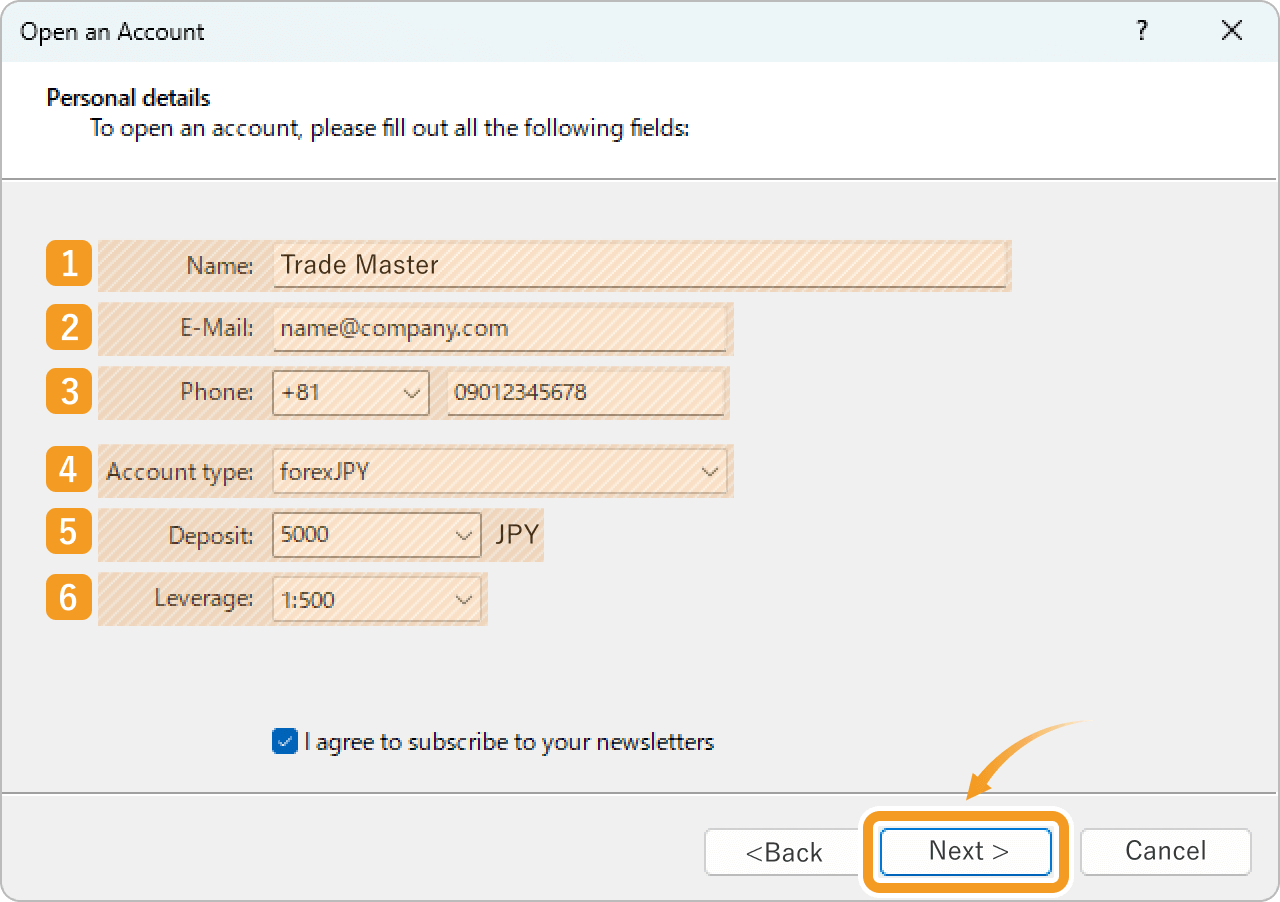Click into the Name text field
Image resolution: width=1280 pixels, height=902 pixels.
(x=640, y=265)
